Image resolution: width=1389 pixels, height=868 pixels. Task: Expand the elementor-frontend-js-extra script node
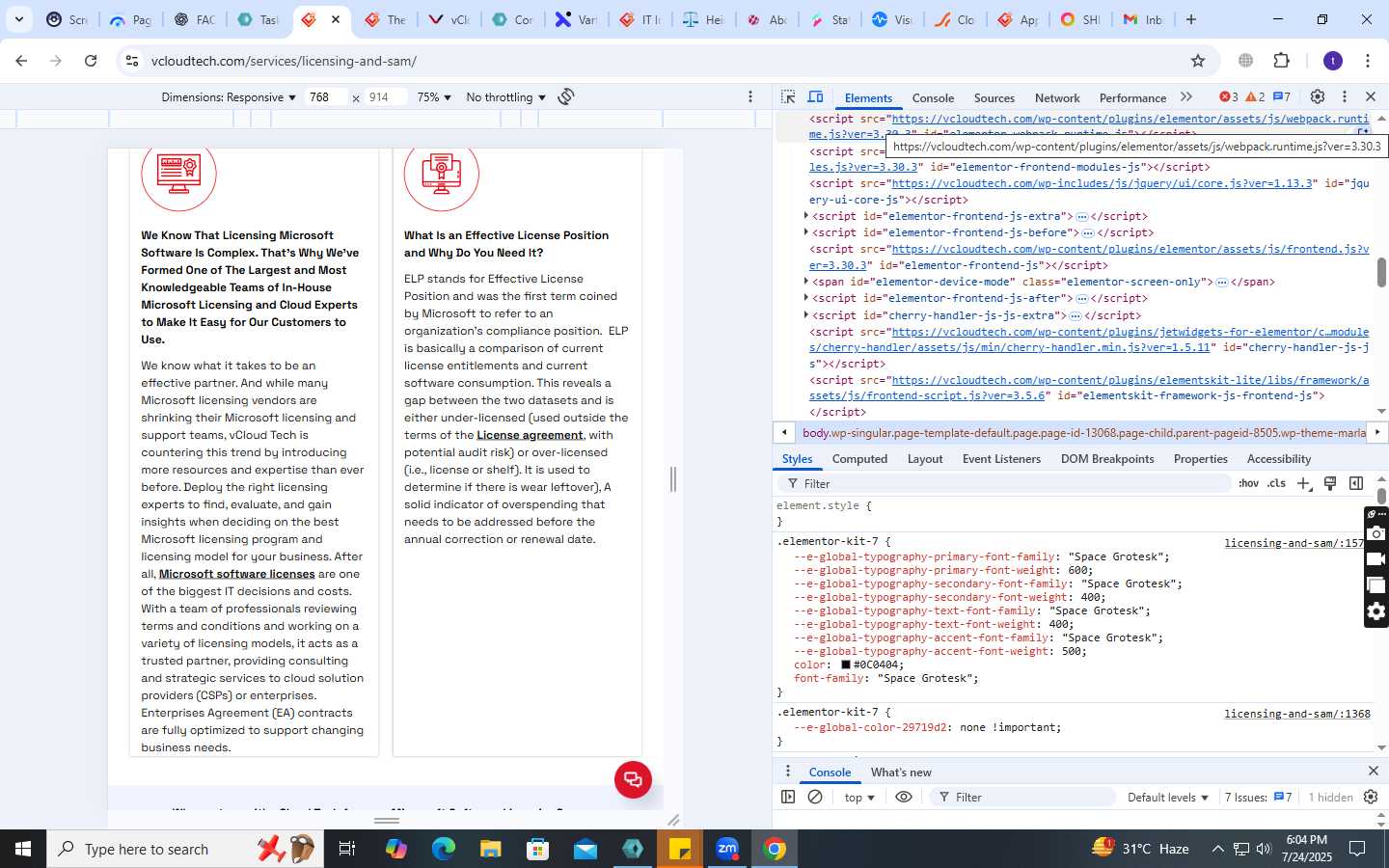click(x=805, y=216)
